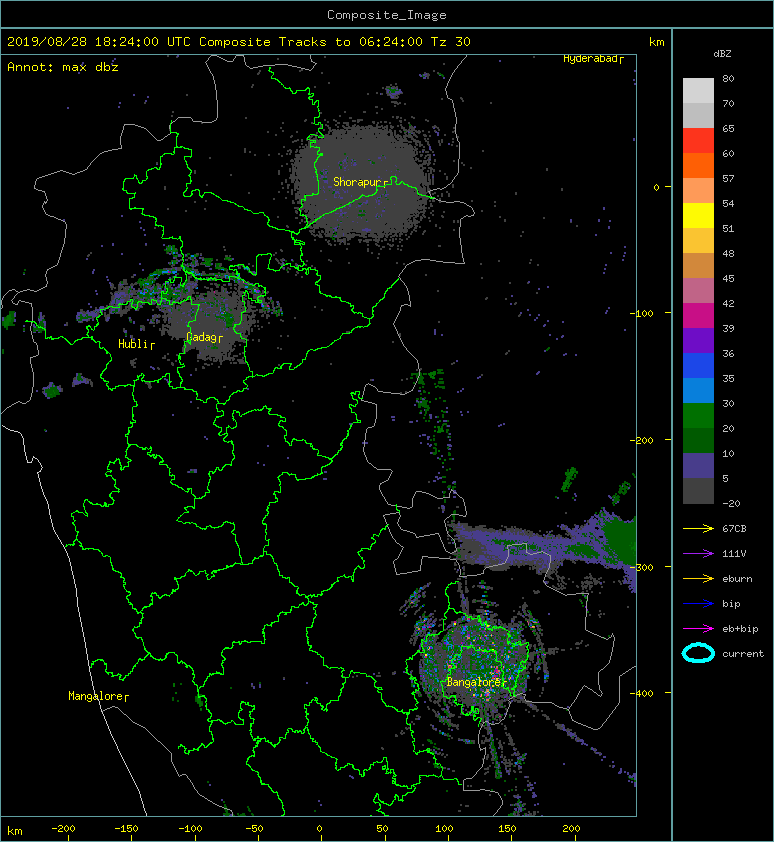This screenshot has width=774, height=842.
Task: Click the current legend label
Action: pyautogui.click(x=743, y=654)
